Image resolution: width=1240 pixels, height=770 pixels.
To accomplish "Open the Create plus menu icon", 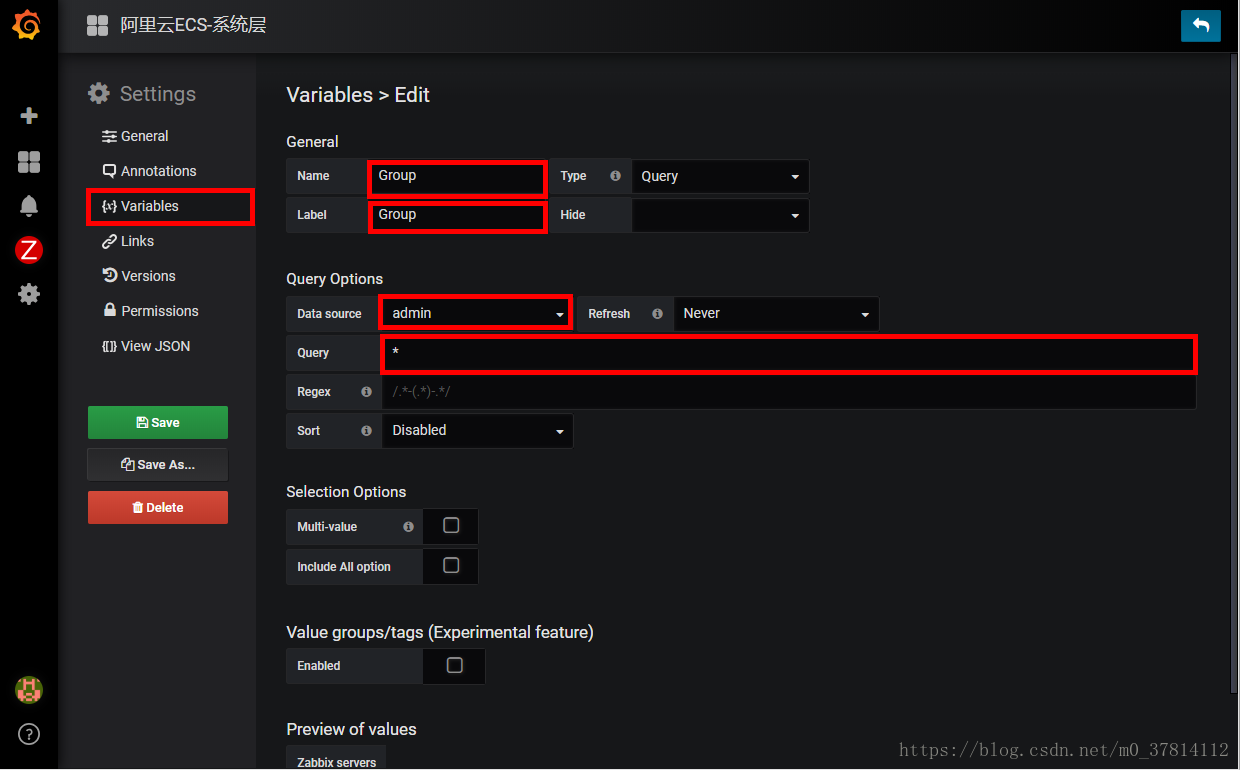I will (29, 116).
